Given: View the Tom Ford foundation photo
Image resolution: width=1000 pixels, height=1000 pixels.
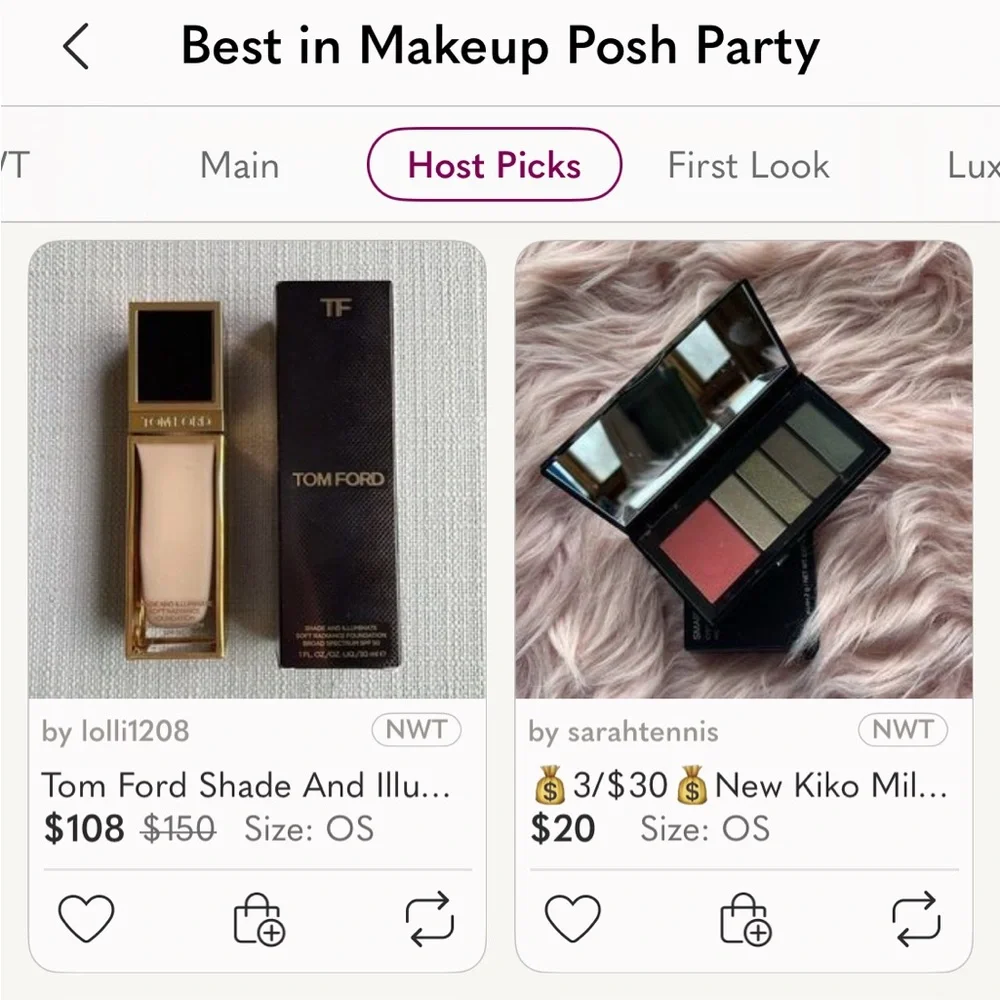Looking at the screenshot, I should click(x=258, y=469).
